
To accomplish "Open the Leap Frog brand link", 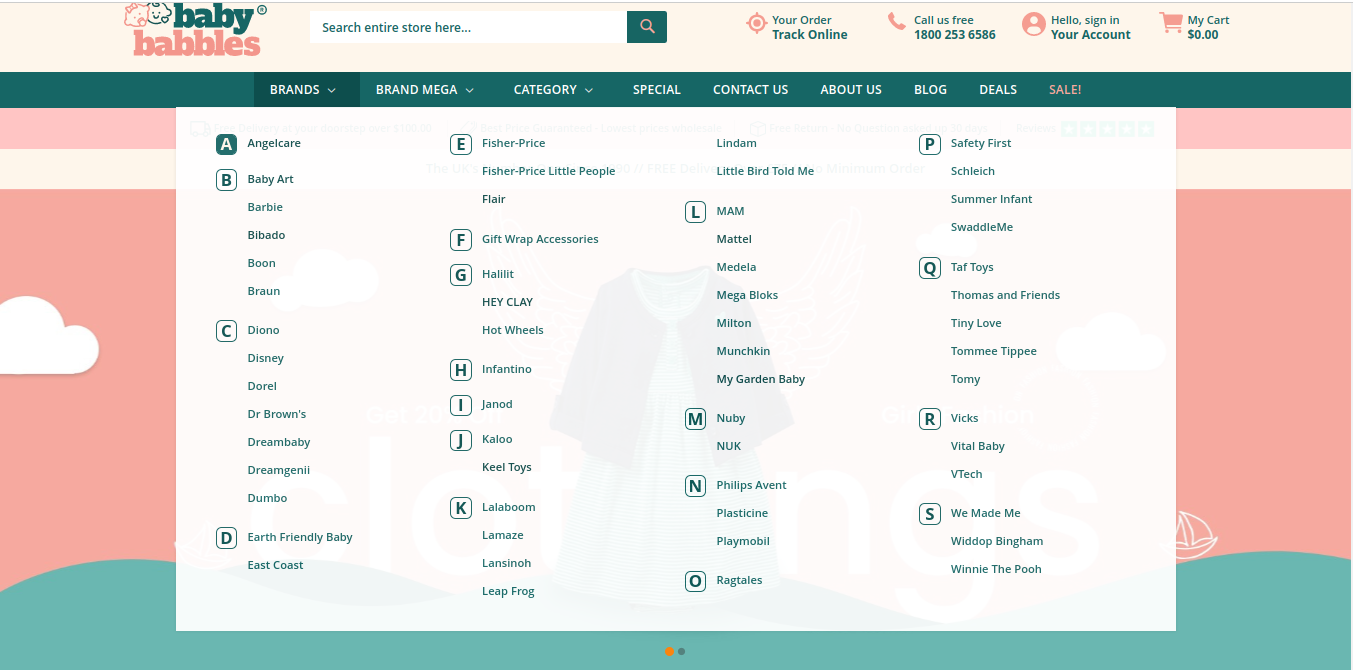I will point(508,591).
